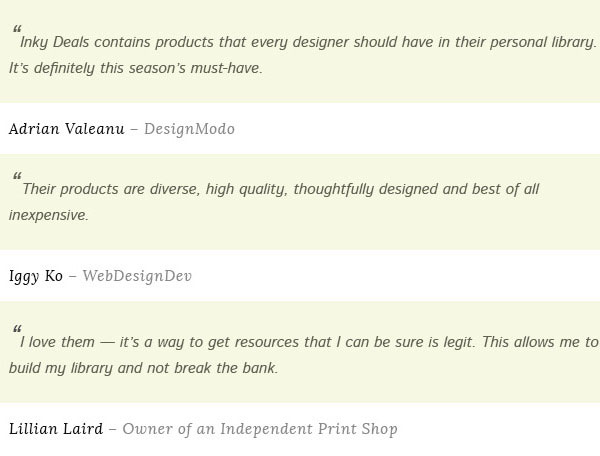Screen dimensions: 600x456
Task: Open the WebDesignDev link
Action: [x=137, y=276]
